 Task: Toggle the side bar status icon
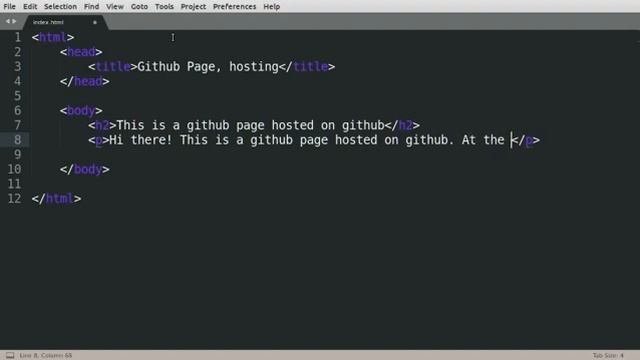pos(10,356)
